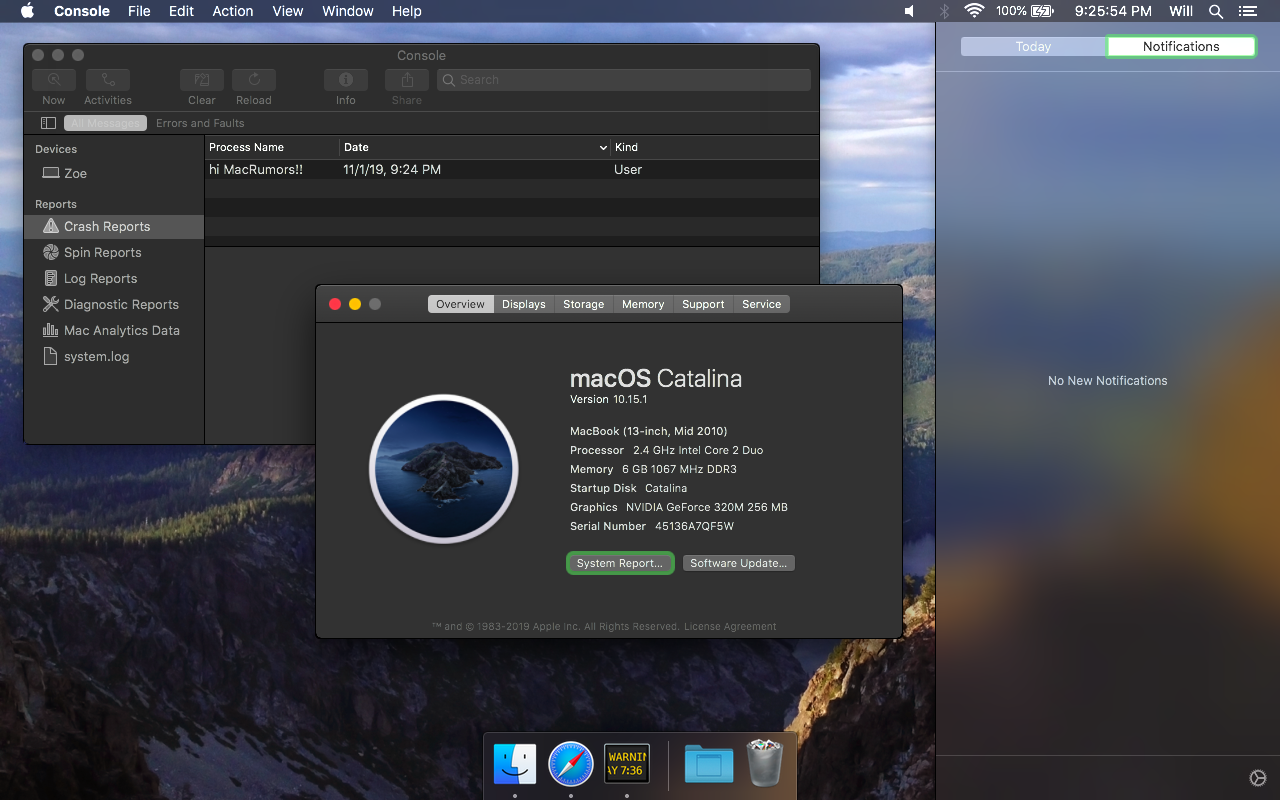Select the Notifications segment
This screenshot has height=800, width=1280.
(1181, 47)
